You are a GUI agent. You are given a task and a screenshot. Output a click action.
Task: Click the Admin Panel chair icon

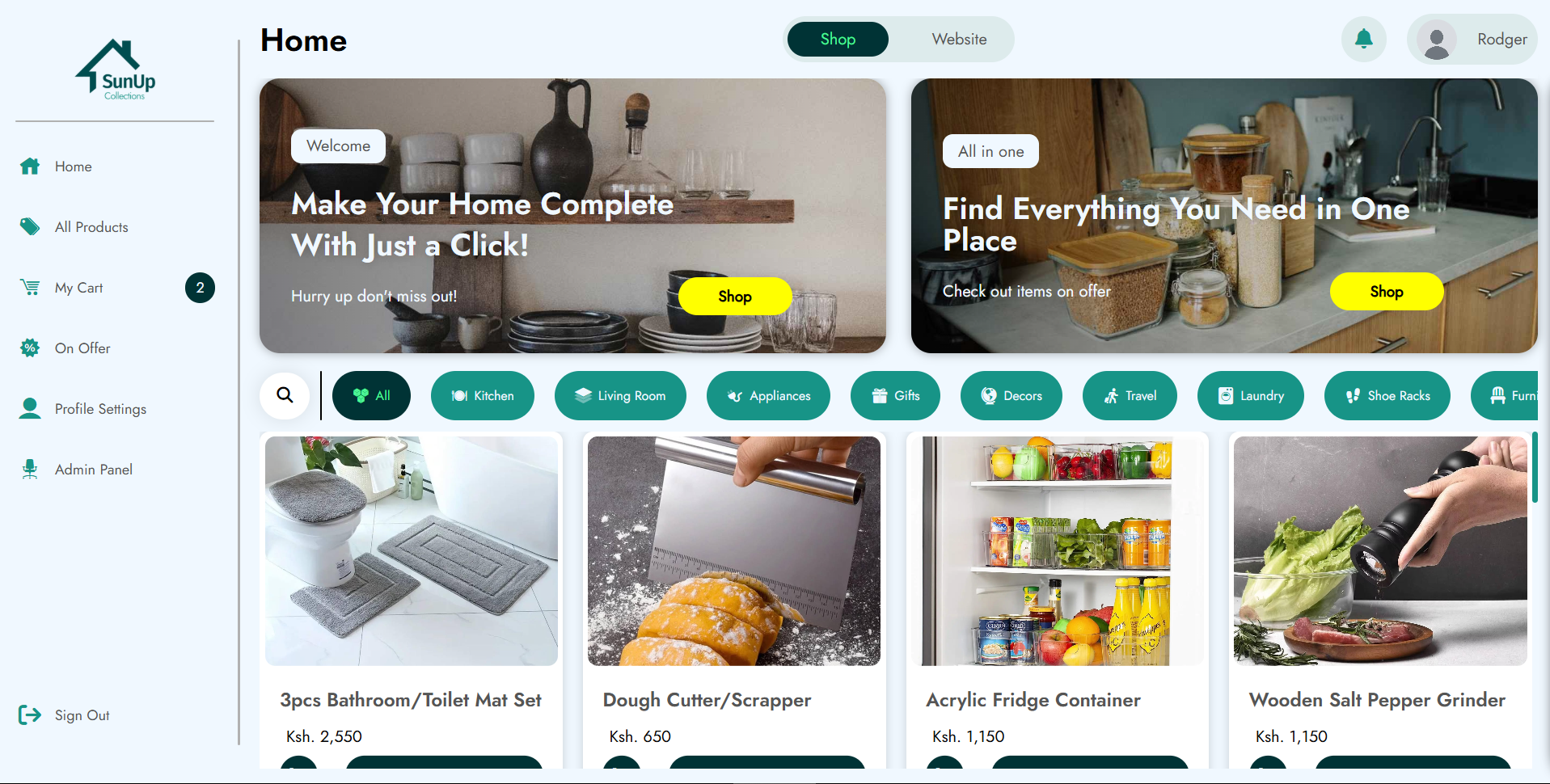[30, 470]
